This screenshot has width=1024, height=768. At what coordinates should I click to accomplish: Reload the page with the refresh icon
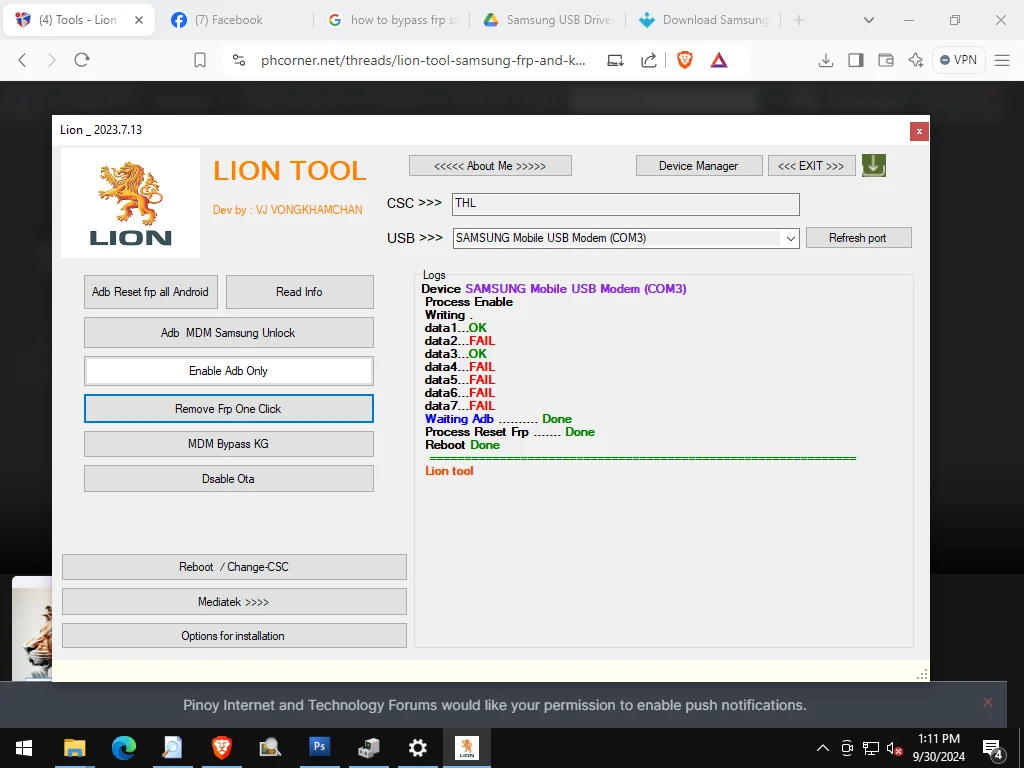pyautogui.click(x=82, y=60)
